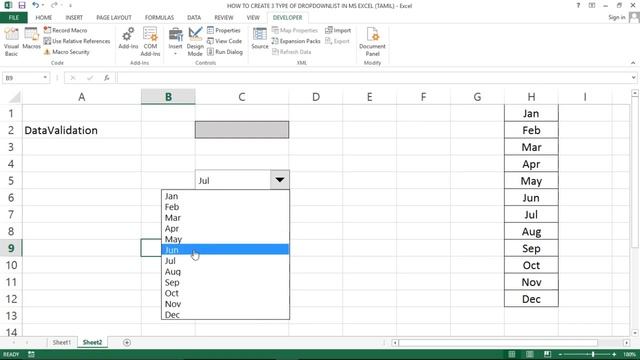The width and height of the screenshot is (640, 360).
Task: Open Excel Help question mark
Action: coord(578,5)
